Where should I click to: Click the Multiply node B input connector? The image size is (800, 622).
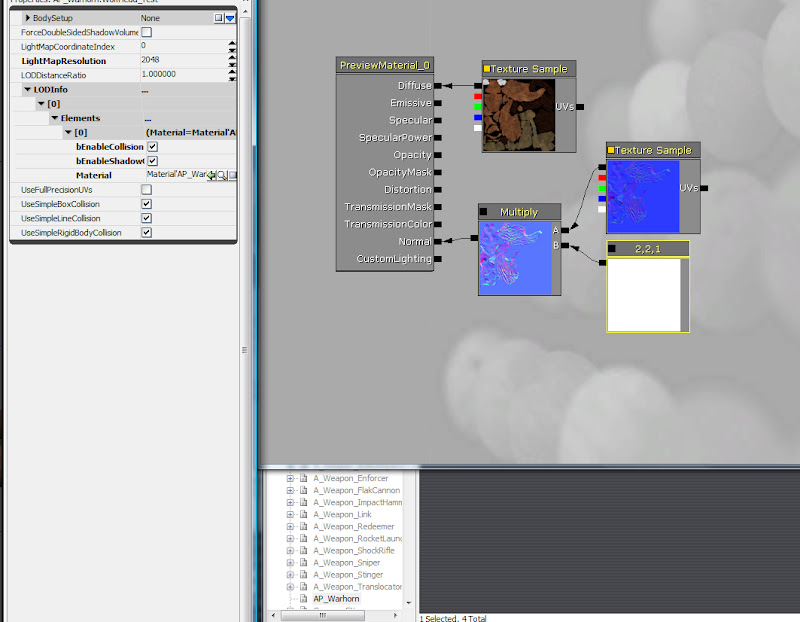565,245
